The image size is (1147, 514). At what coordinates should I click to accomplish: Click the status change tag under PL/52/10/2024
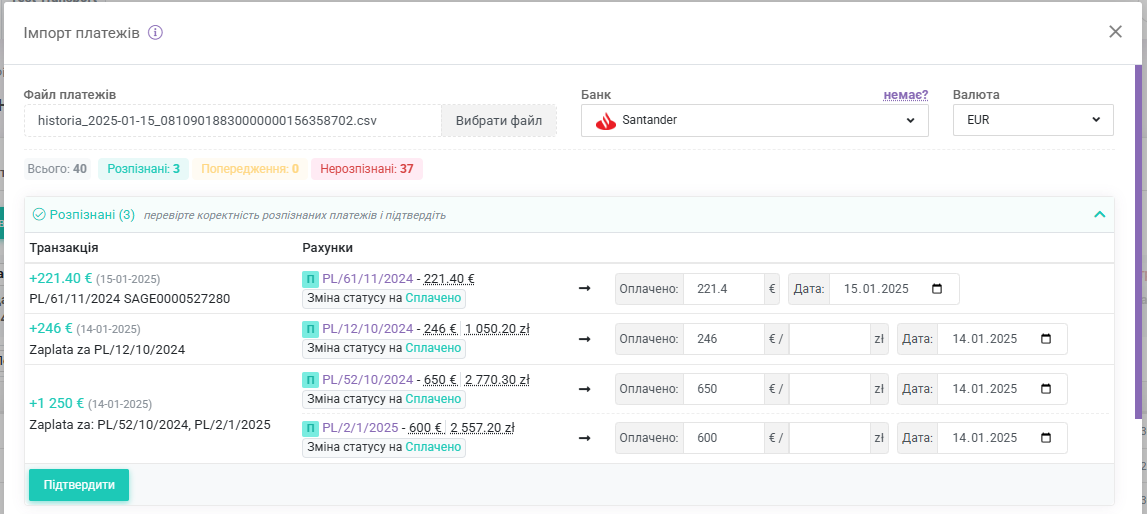coord(384,399)
